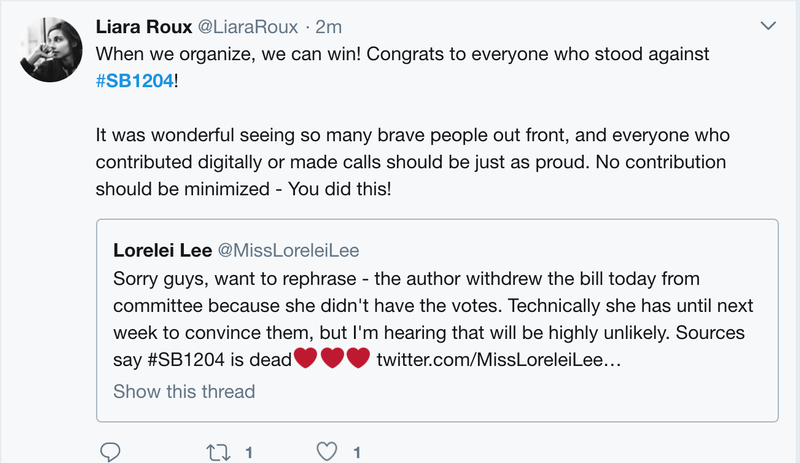Open the twitter.com/MissLoreleiLee link
Viewport: 800px width, 463px height.
click(x=499, y=358)
